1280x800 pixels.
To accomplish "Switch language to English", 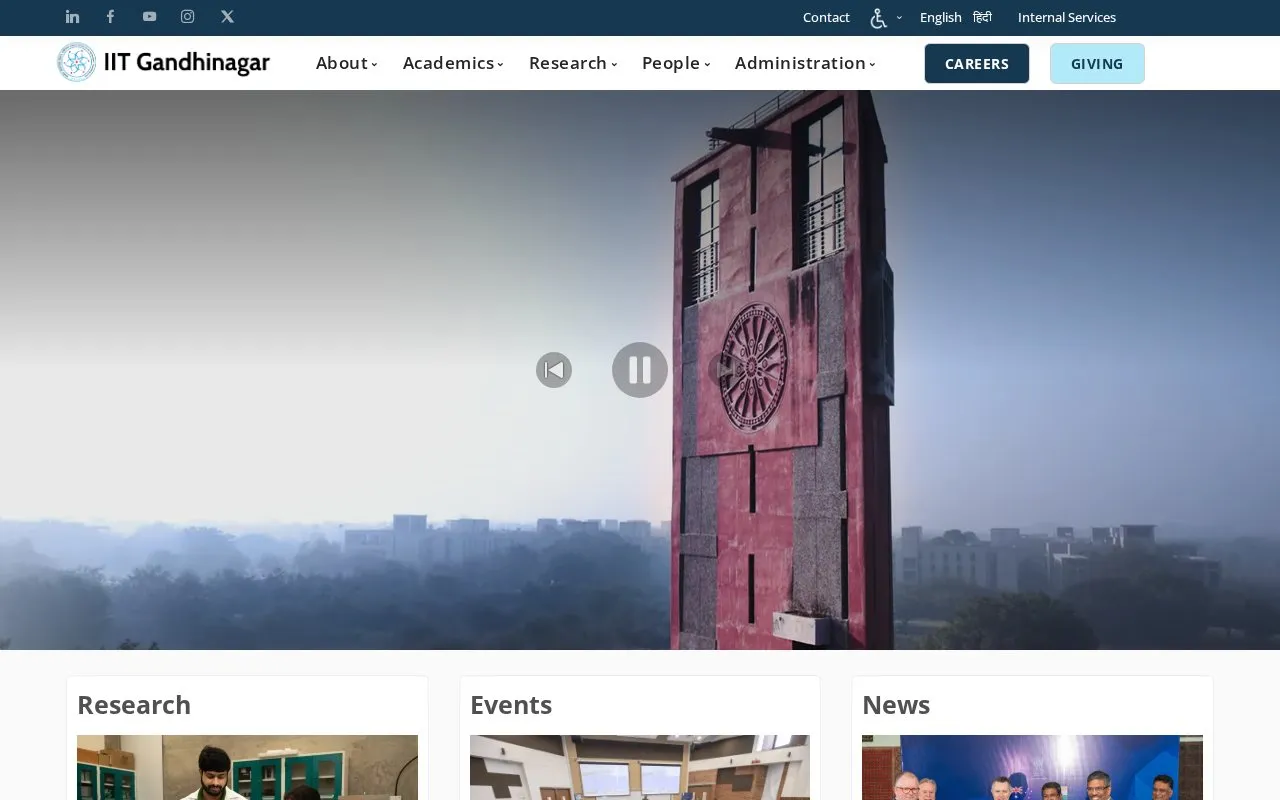I will click(x=941, y=17).
